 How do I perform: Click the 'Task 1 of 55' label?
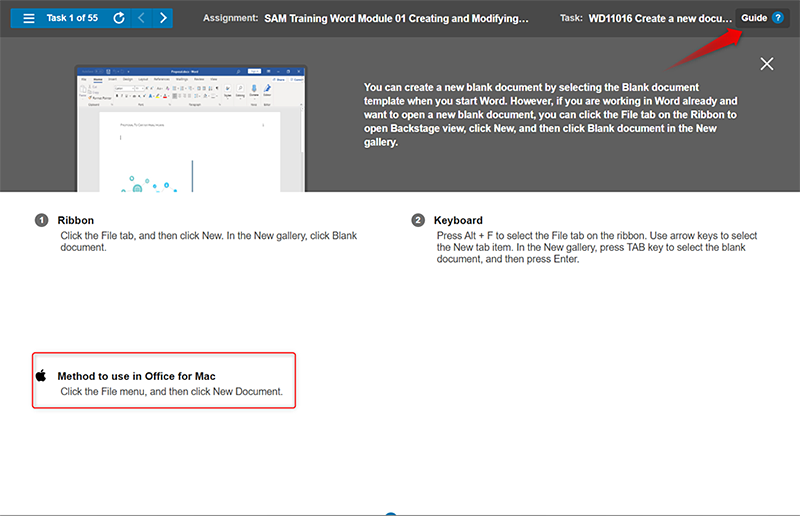click(x=72, y=18)
